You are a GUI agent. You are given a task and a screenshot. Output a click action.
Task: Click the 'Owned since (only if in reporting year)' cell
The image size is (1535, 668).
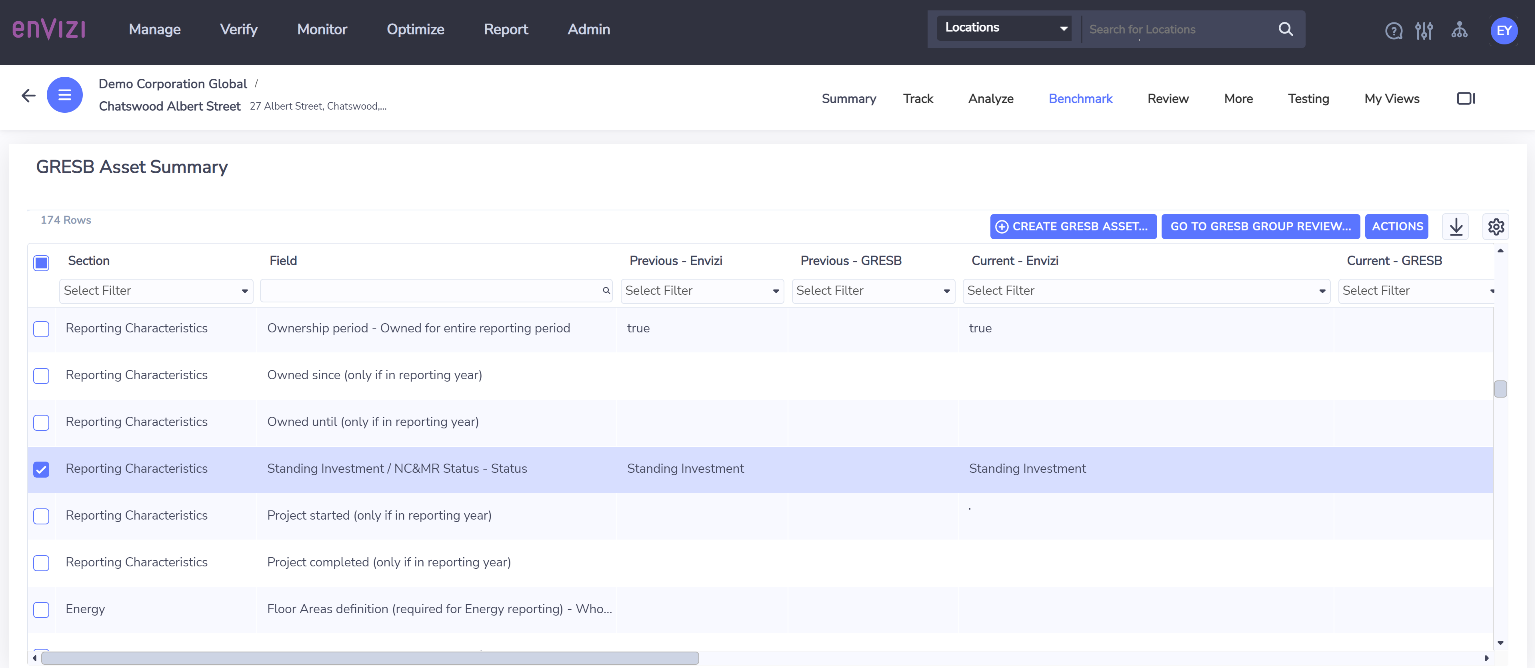(x=438, y=375)
